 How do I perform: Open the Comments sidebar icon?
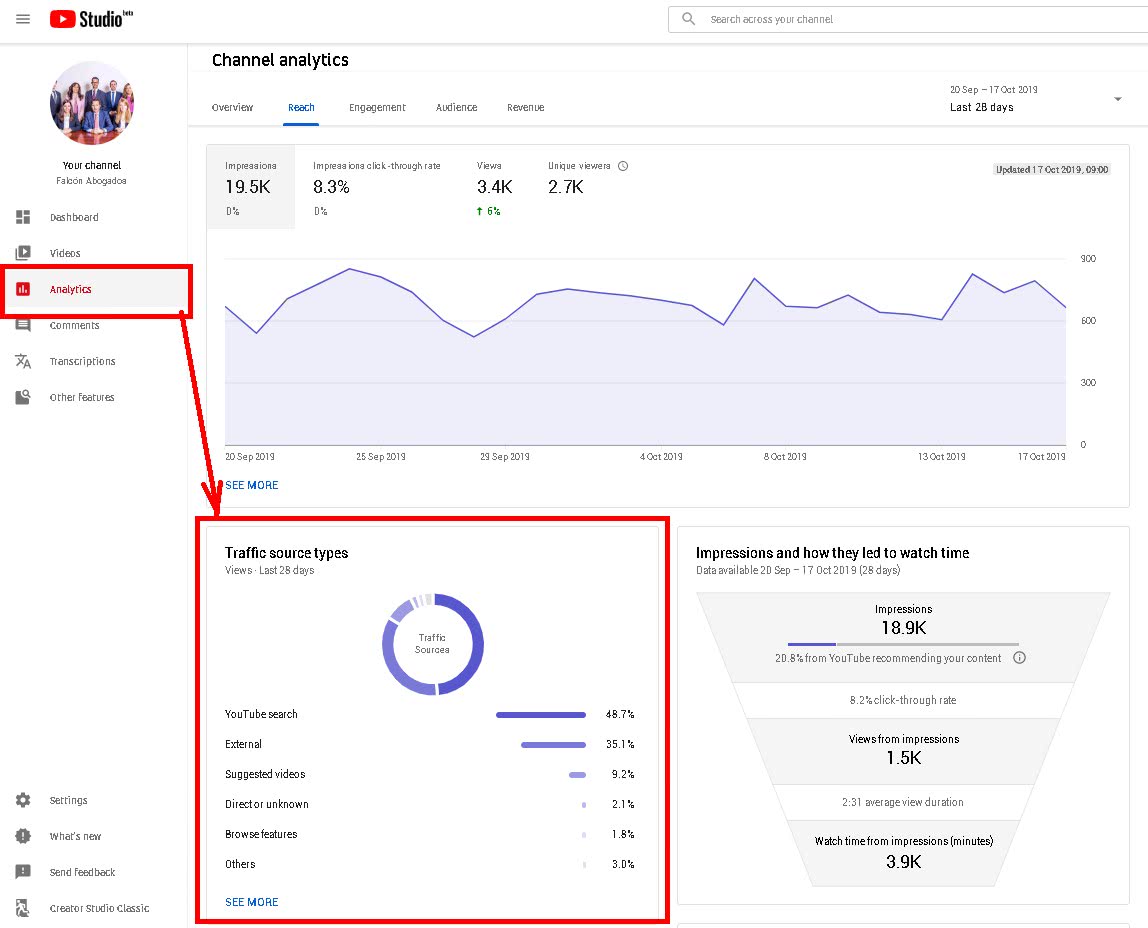(23, 325)
